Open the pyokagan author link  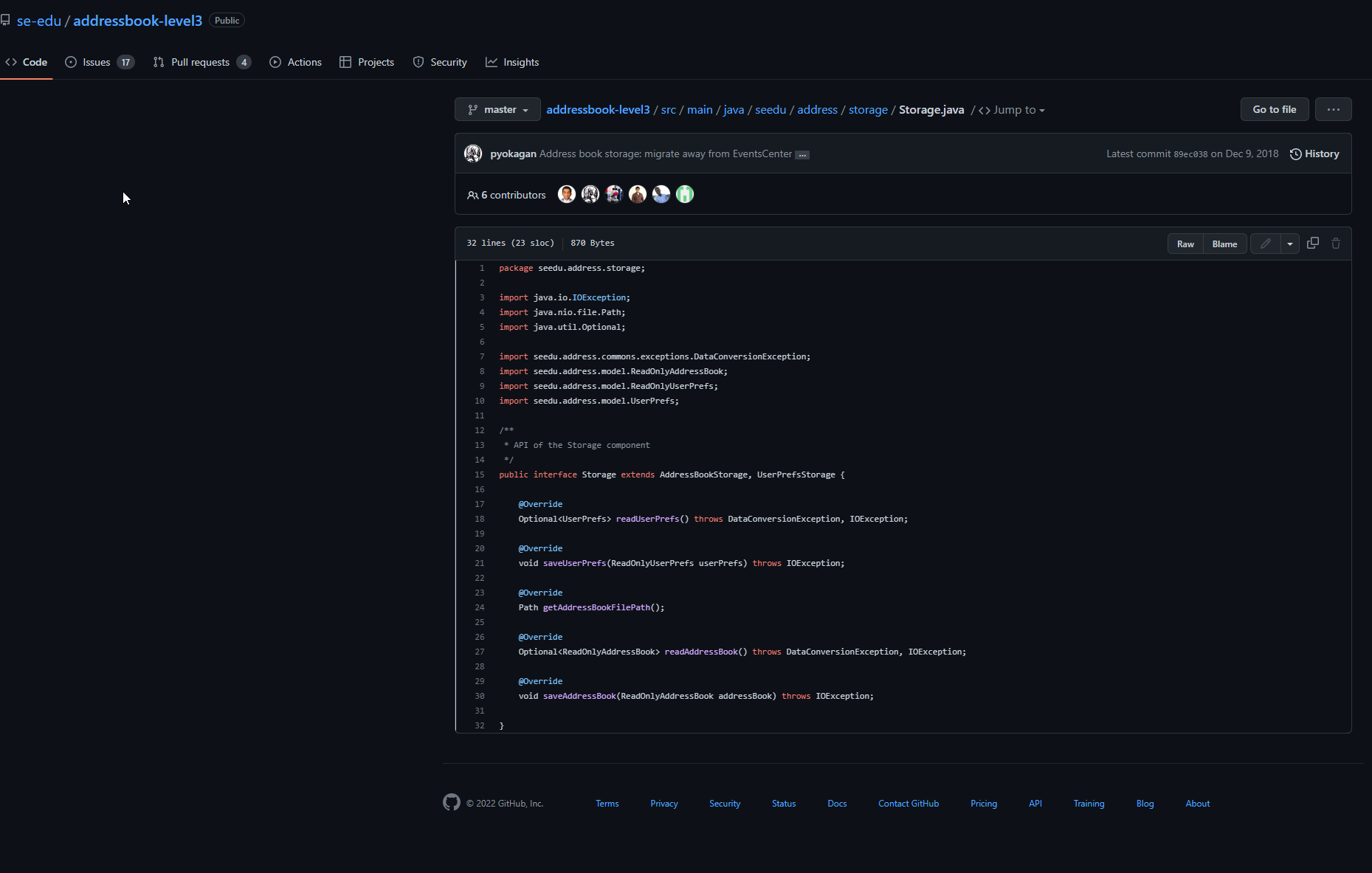(513, 153)
